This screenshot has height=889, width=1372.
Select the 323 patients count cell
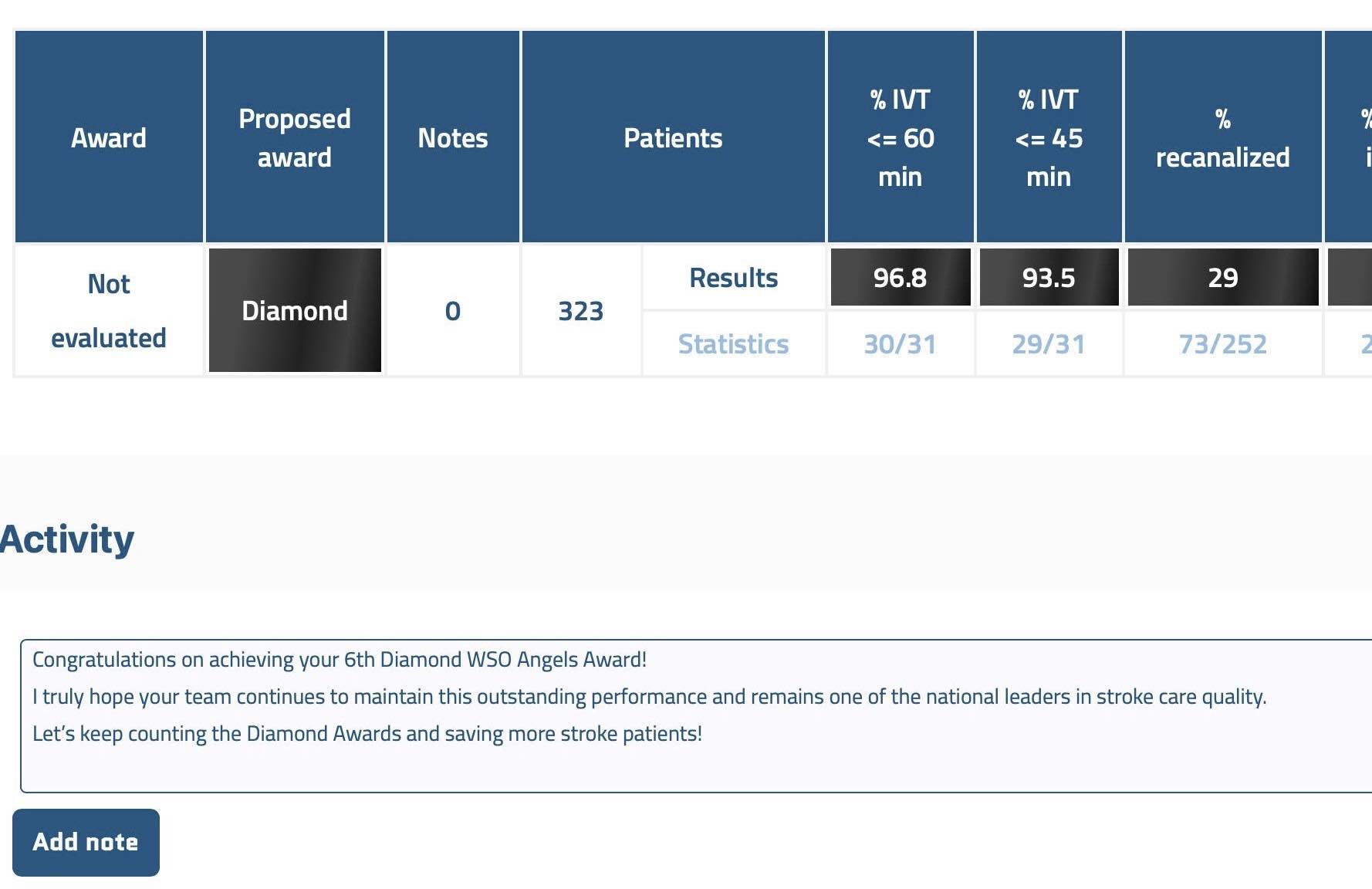click(581, 310)
